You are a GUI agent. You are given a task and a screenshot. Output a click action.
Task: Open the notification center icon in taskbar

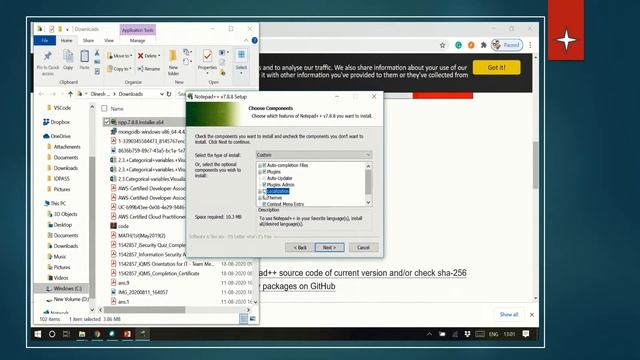(526, 334)
